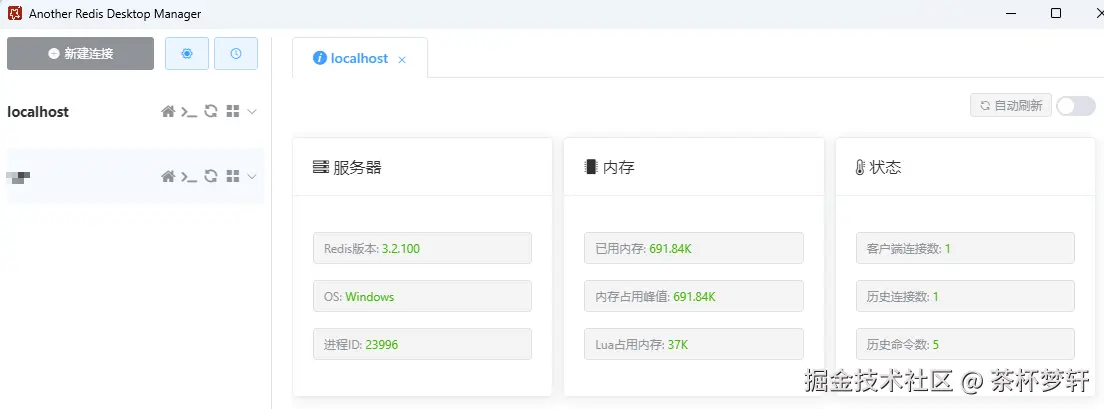Open console icon in localhost connection row
This screenshot has width=1104, height=409.
189,111
